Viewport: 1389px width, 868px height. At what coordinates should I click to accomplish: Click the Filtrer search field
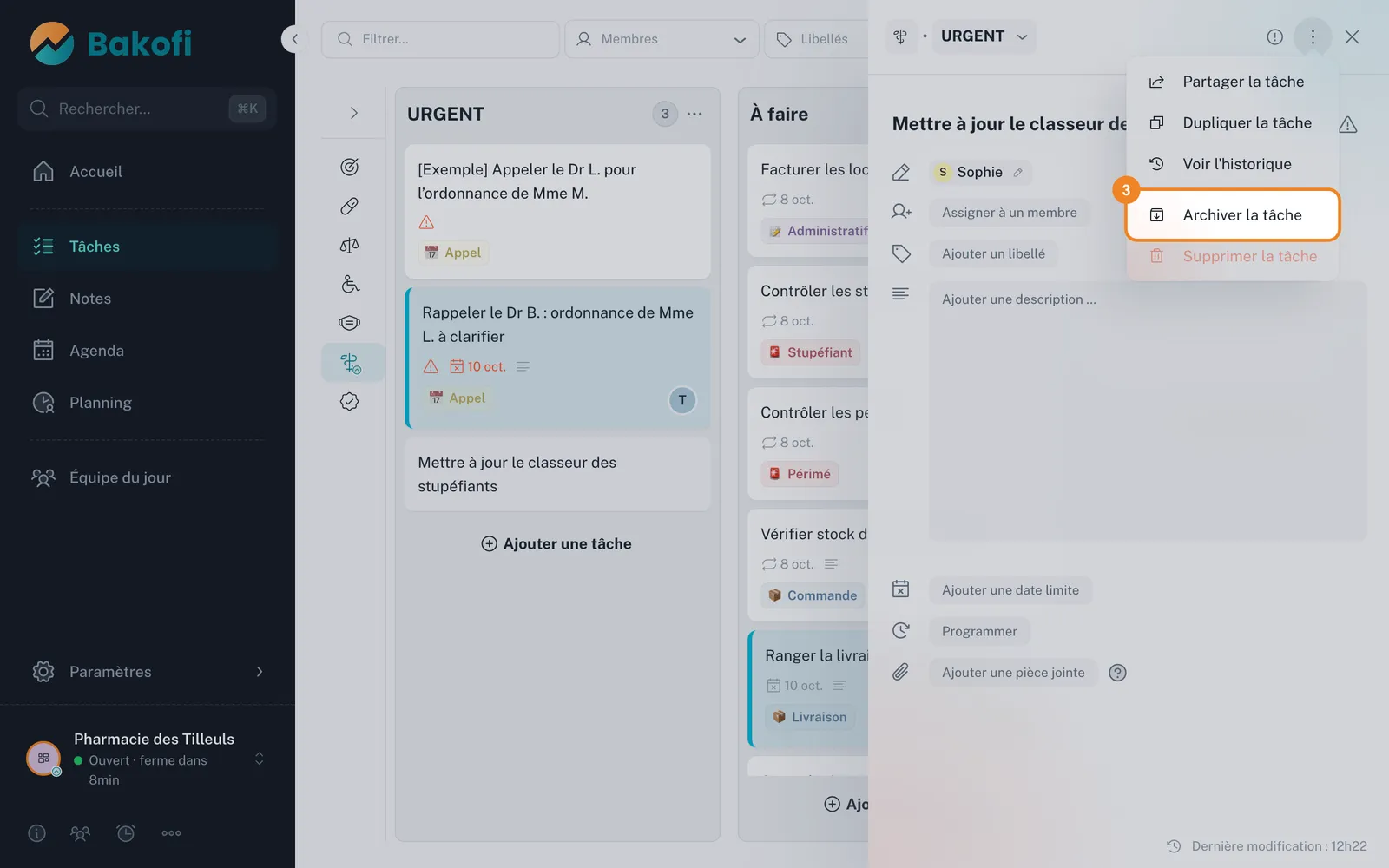coord(440,39)
